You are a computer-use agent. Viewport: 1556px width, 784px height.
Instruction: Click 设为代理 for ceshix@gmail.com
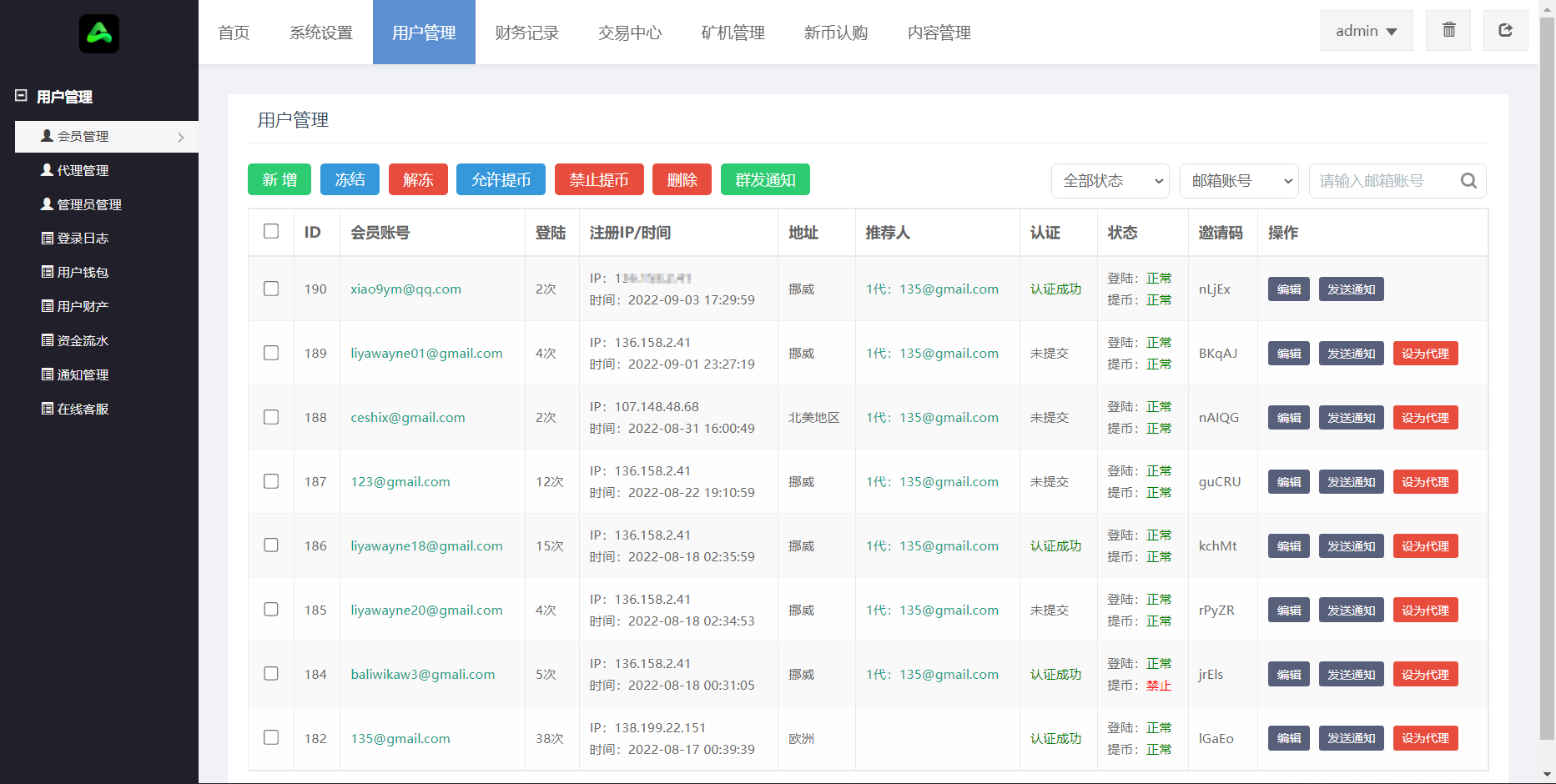(x=1425, y=418)
